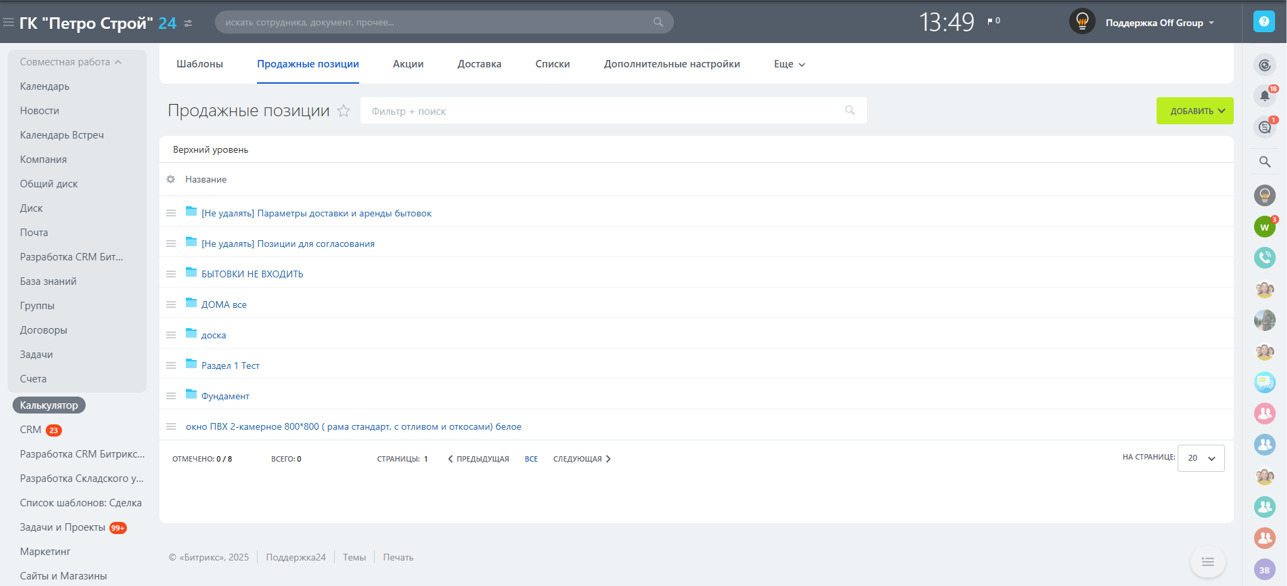The height and width of the screenshot is (586, 1287).
Task: Open the teal telephony phone icon
Action: 1265,258
